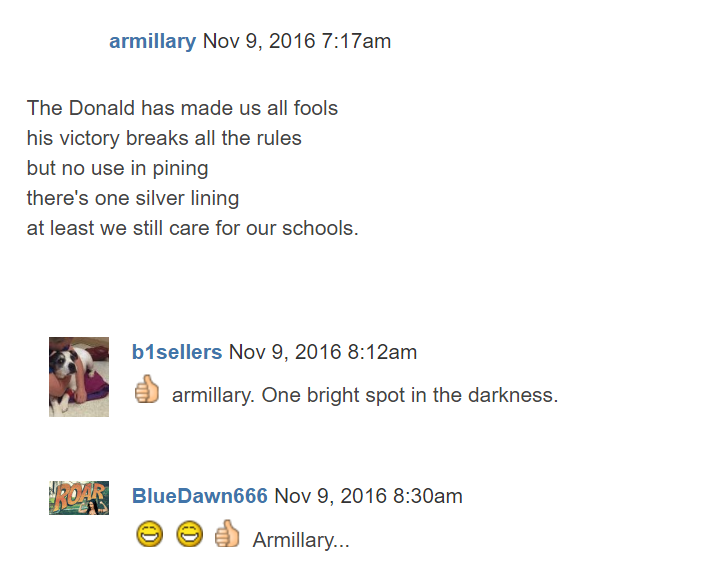
Task: Open BlueDawn666's ROAR avatar image
Action: click(79, 497)
